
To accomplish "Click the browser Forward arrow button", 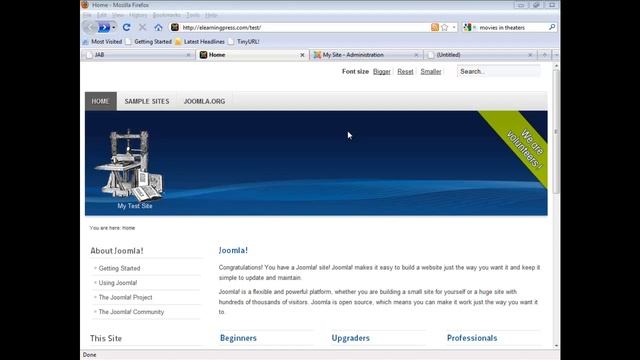I will click(104, 27).
